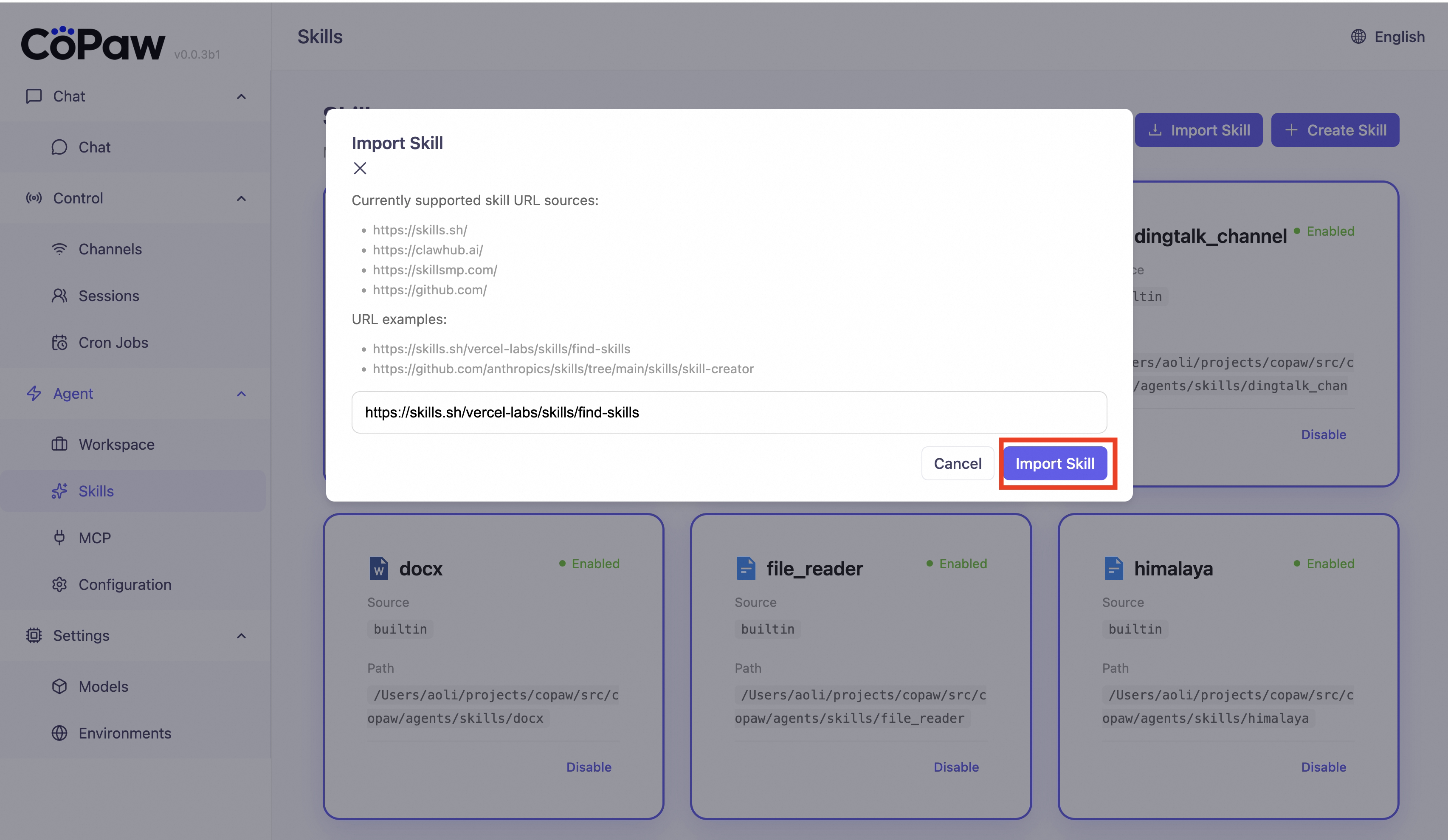This screenshot has height=840, width=1448.
Task: Collapse the Control sidebar section
Action: [241, 198]
